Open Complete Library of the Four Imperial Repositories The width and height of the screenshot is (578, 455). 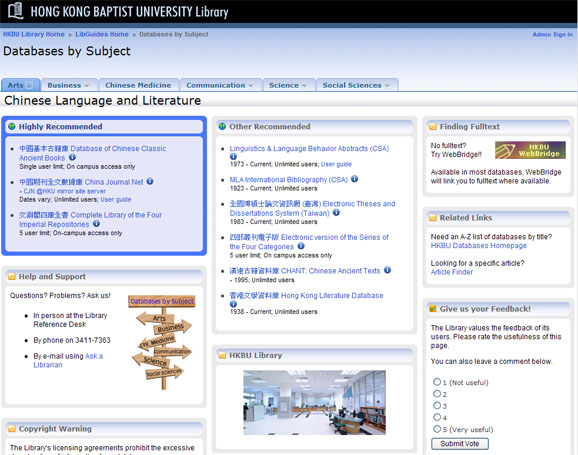click(x=90, y=219)
